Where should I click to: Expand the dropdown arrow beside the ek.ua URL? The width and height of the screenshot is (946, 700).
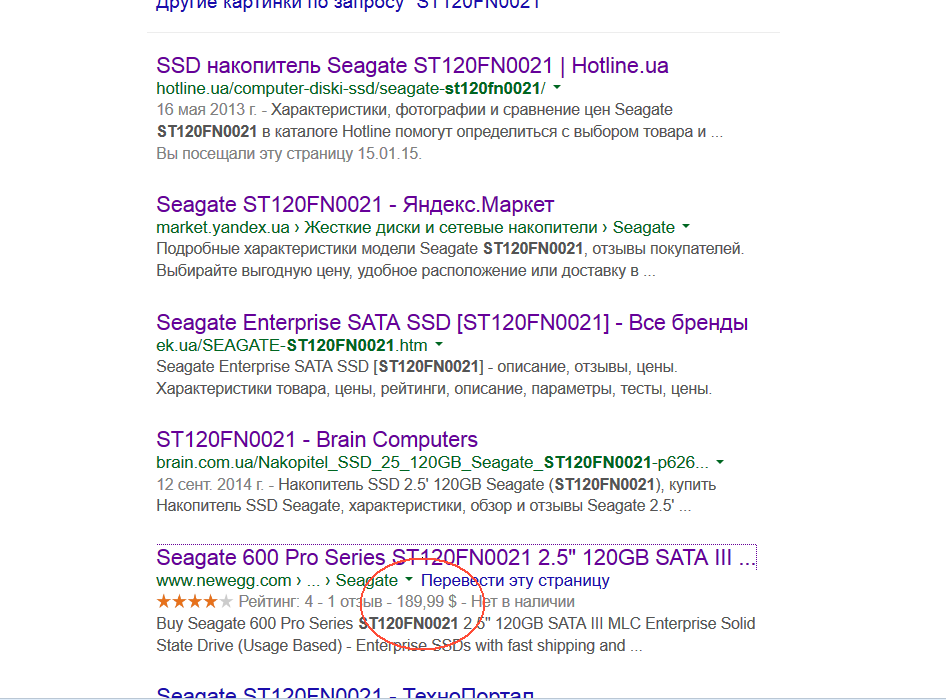tap(438, 345)
